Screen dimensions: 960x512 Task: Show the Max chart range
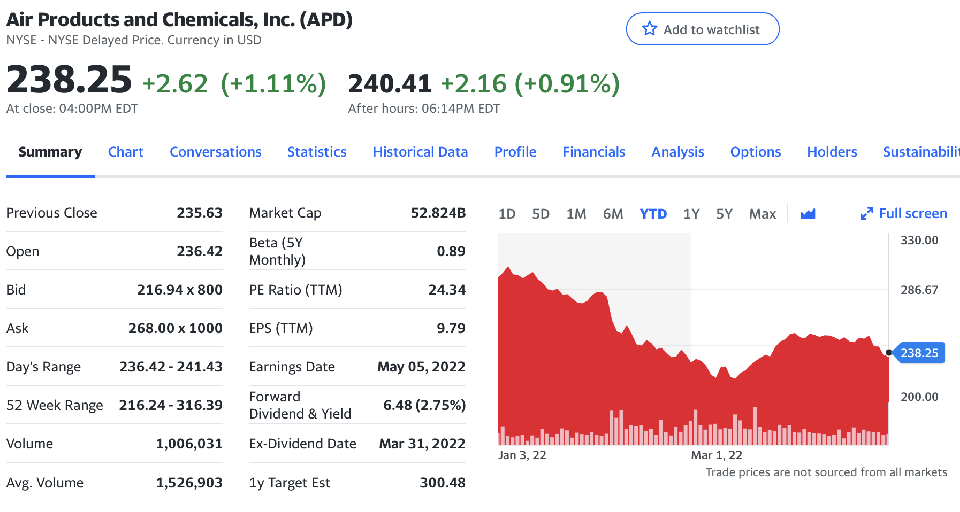762,214
